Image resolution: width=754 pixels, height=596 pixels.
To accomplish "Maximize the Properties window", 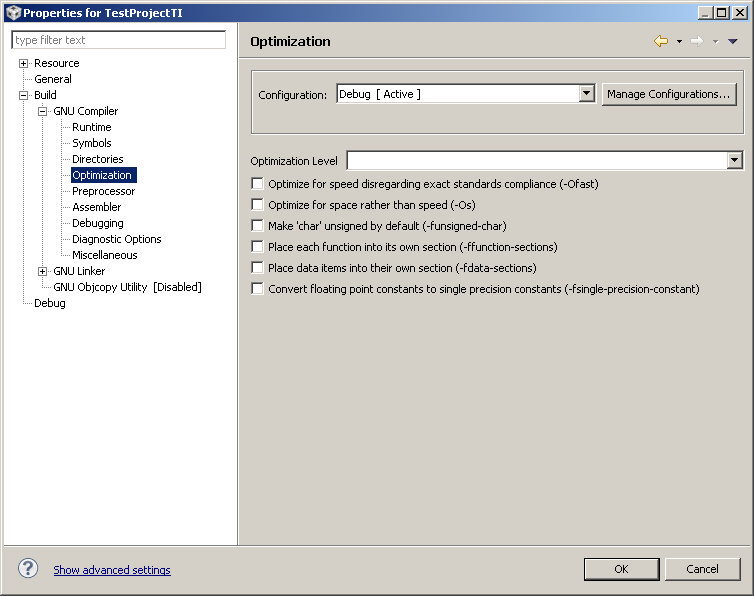I will tap(722, 13).
